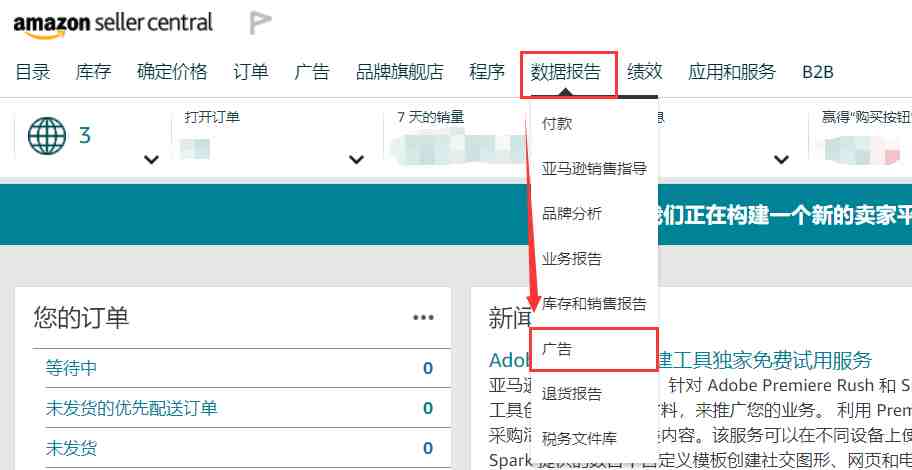Open the 绩效 menu
Image resolution: width=912 pixels, height=470 pixels.
coord(644,72)
